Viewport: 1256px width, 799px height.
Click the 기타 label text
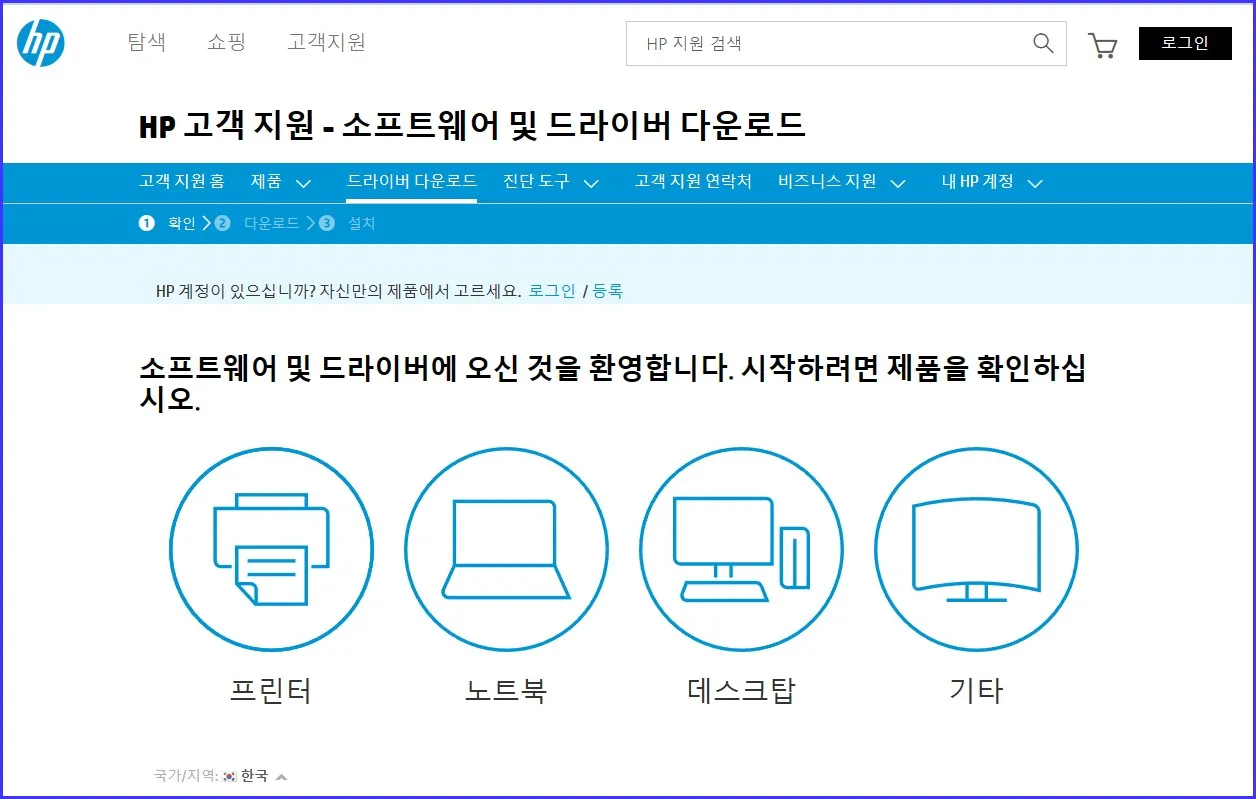[976, 691]
